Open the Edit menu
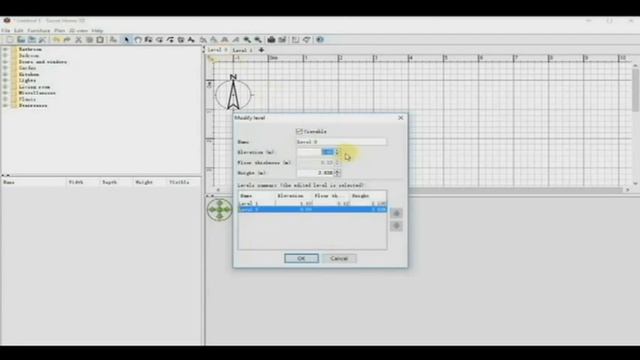The image size is (640, 360). (19, 31)
